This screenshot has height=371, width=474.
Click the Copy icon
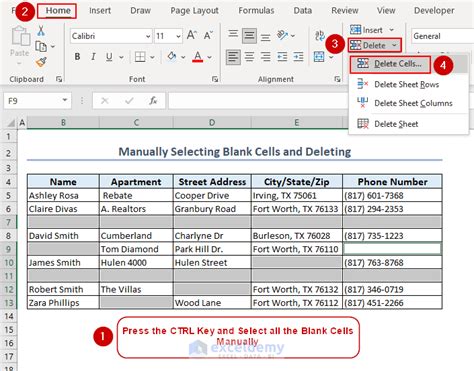click(41, 46)
